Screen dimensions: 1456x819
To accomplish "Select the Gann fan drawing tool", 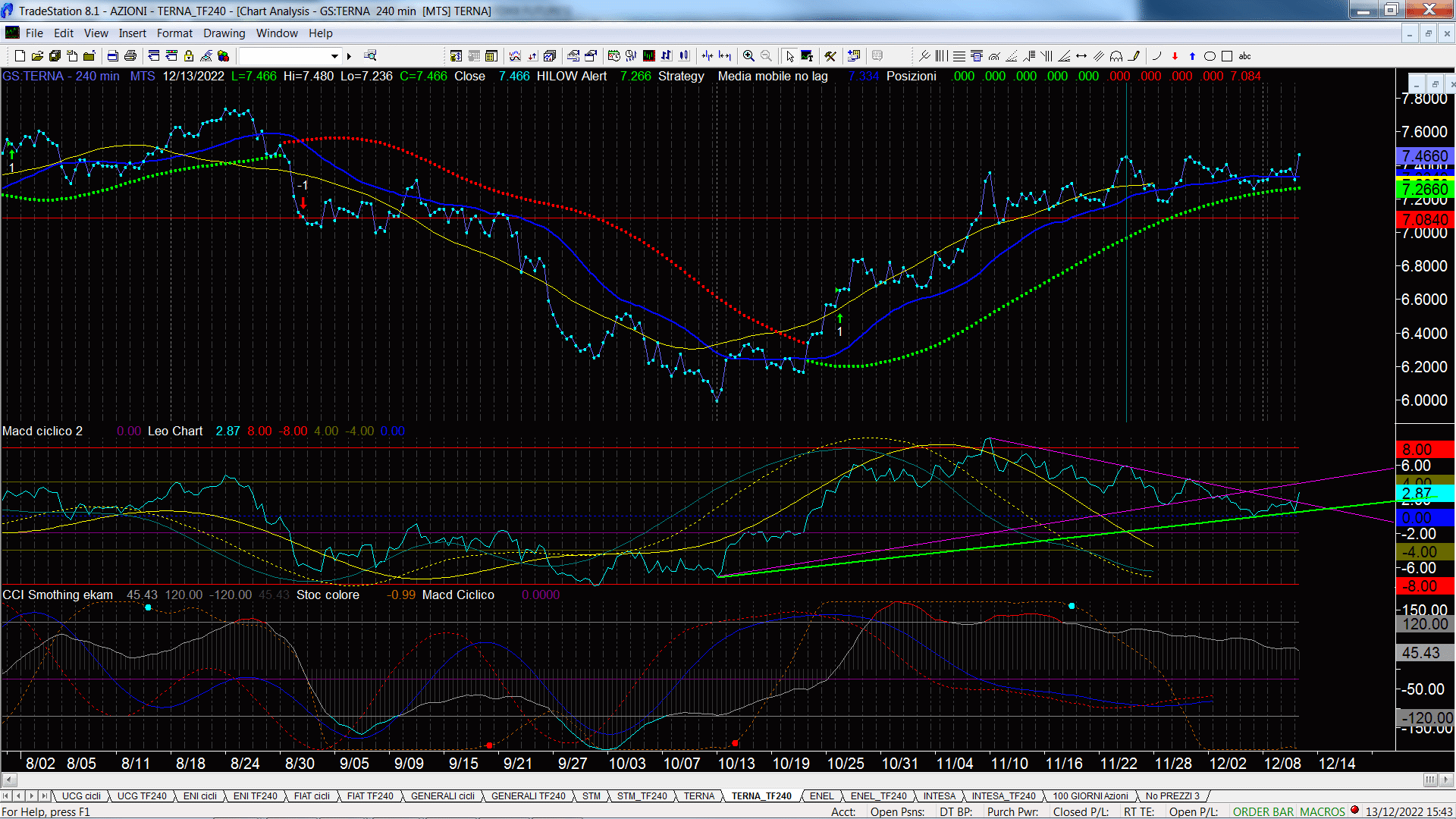I will tap(1064, 56).
